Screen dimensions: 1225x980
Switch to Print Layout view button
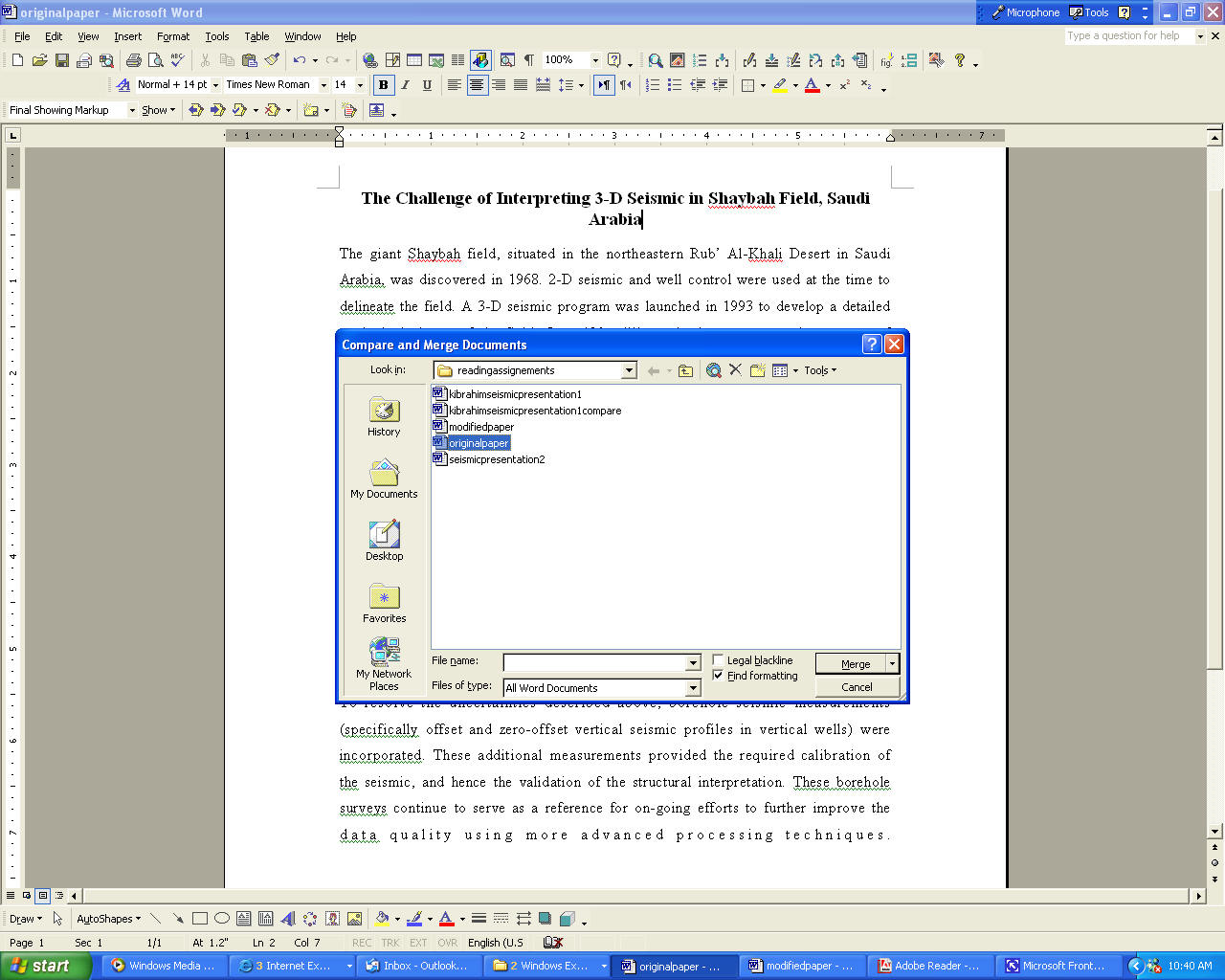[43, 896]
